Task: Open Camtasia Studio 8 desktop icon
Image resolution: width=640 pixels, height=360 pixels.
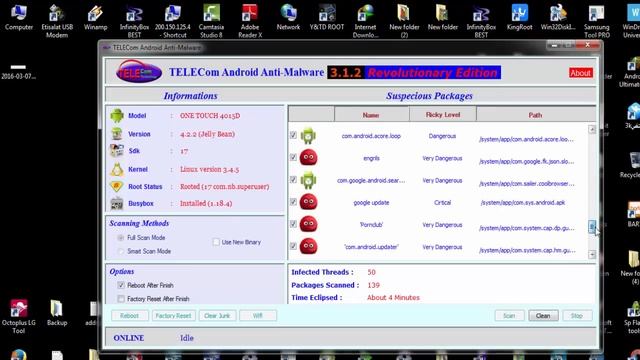Action: [211, 21]
